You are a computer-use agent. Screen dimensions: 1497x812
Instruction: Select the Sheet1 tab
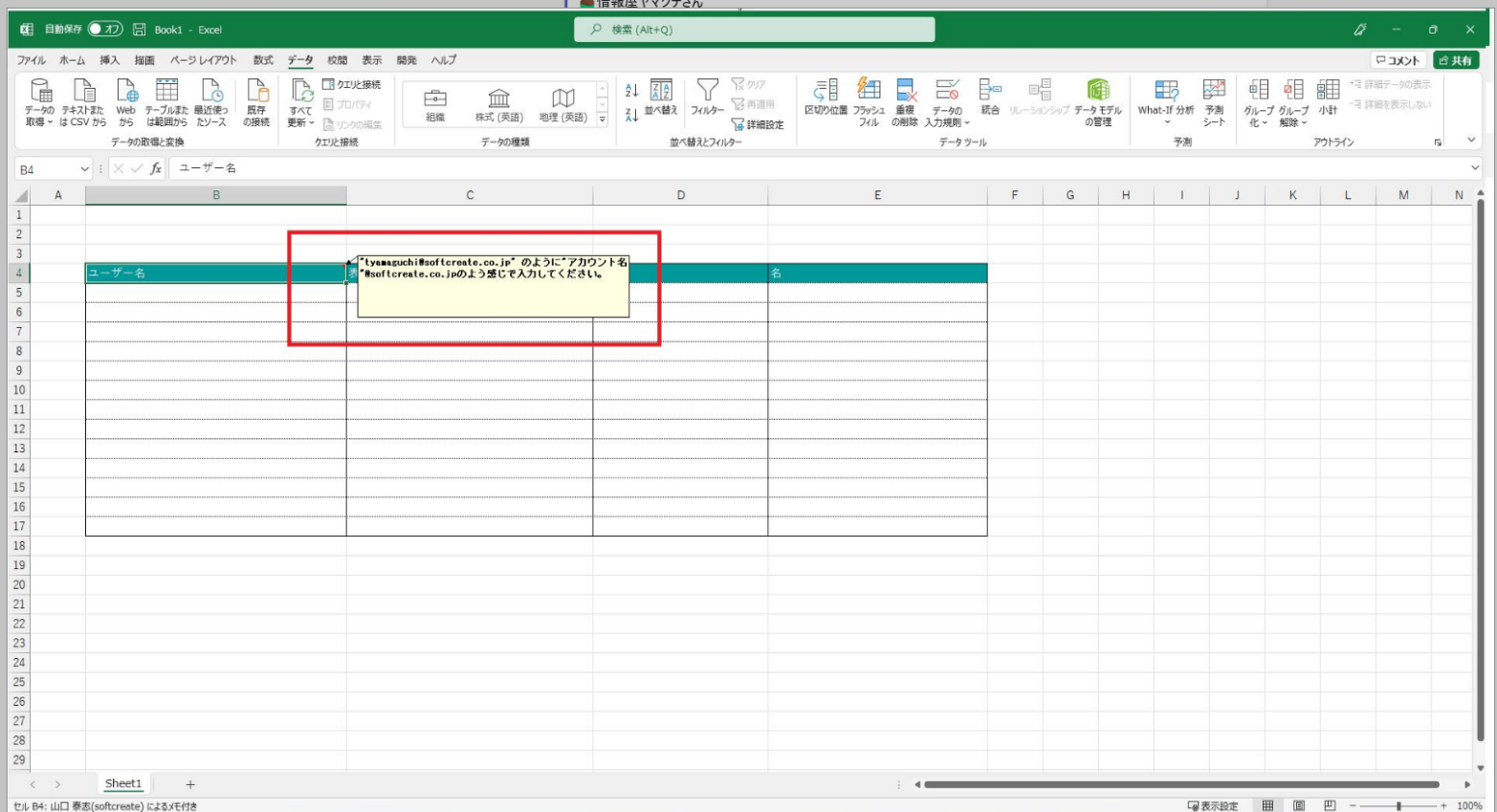[x=123, y=783]
